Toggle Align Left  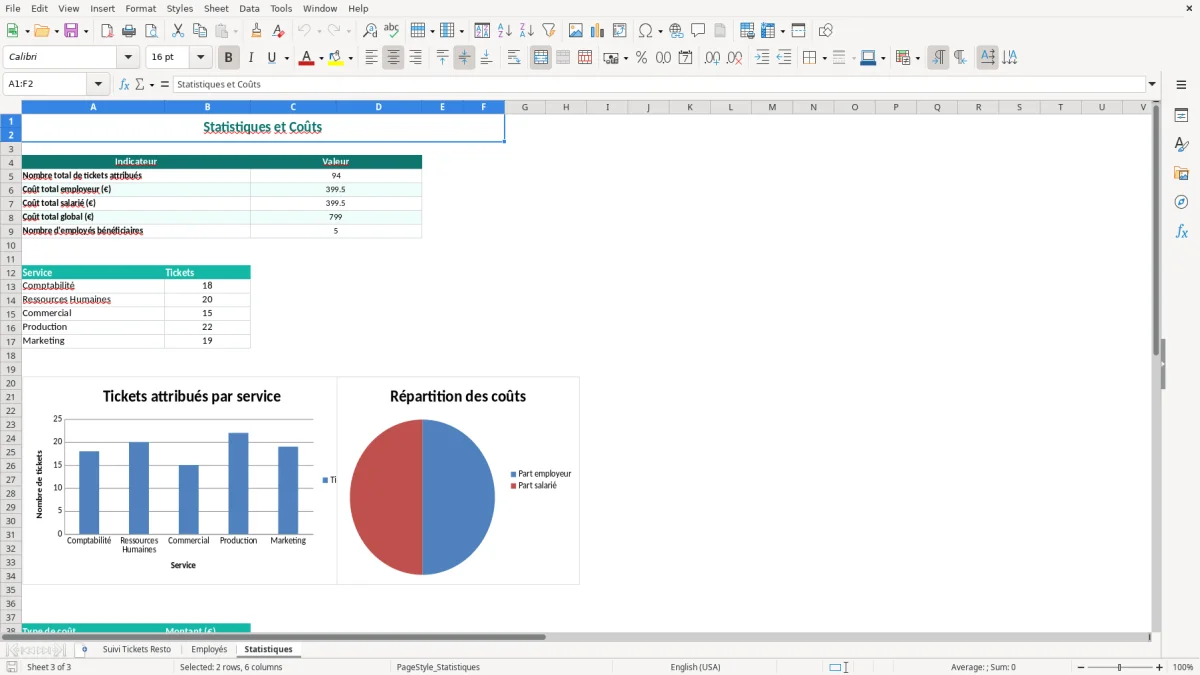click(x=372, y=58)
